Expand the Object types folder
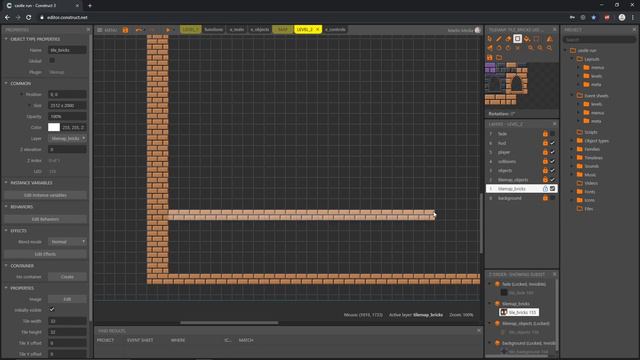Image resolution: width=640 pixels, height=360 pixels. coord(572,140)
